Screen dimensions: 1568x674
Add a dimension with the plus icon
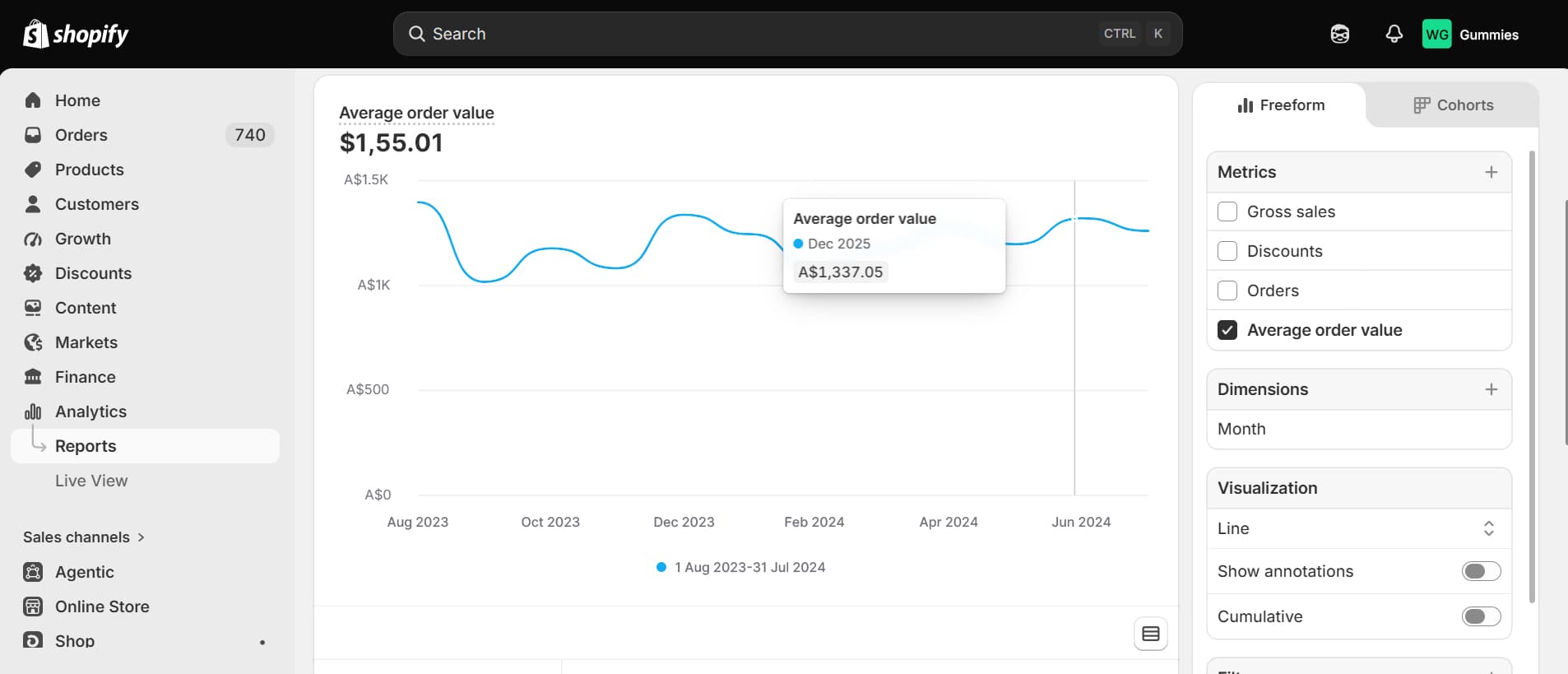click(x=1491, y=389)
